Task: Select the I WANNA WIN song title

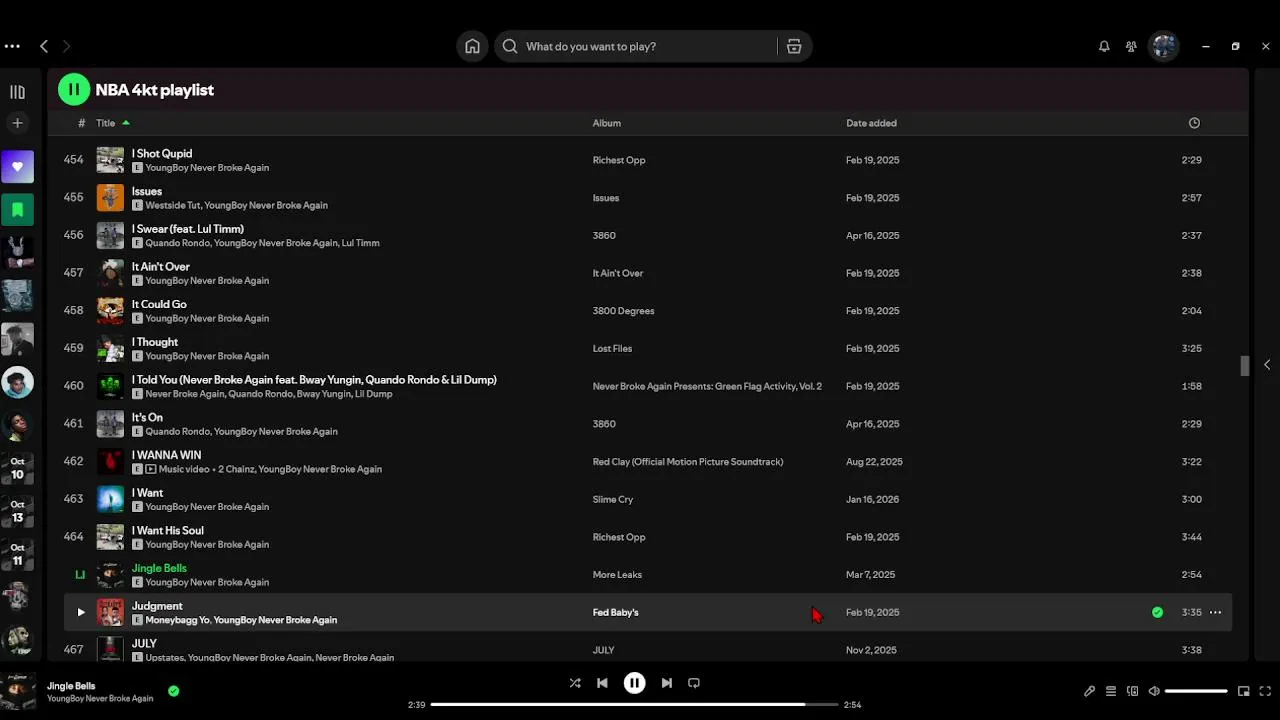Action: pos(166,455)
